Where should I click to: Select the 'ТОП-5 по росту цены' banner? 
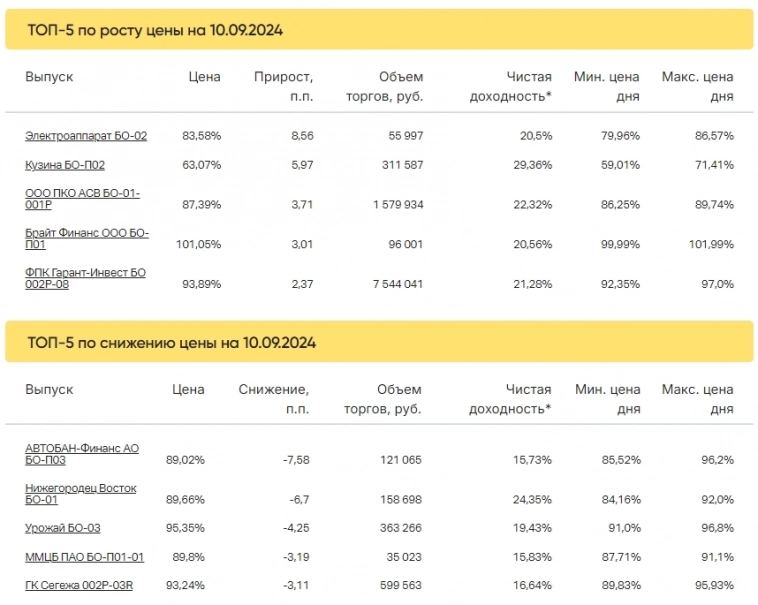pyautogui.click(x=379, y=30)
